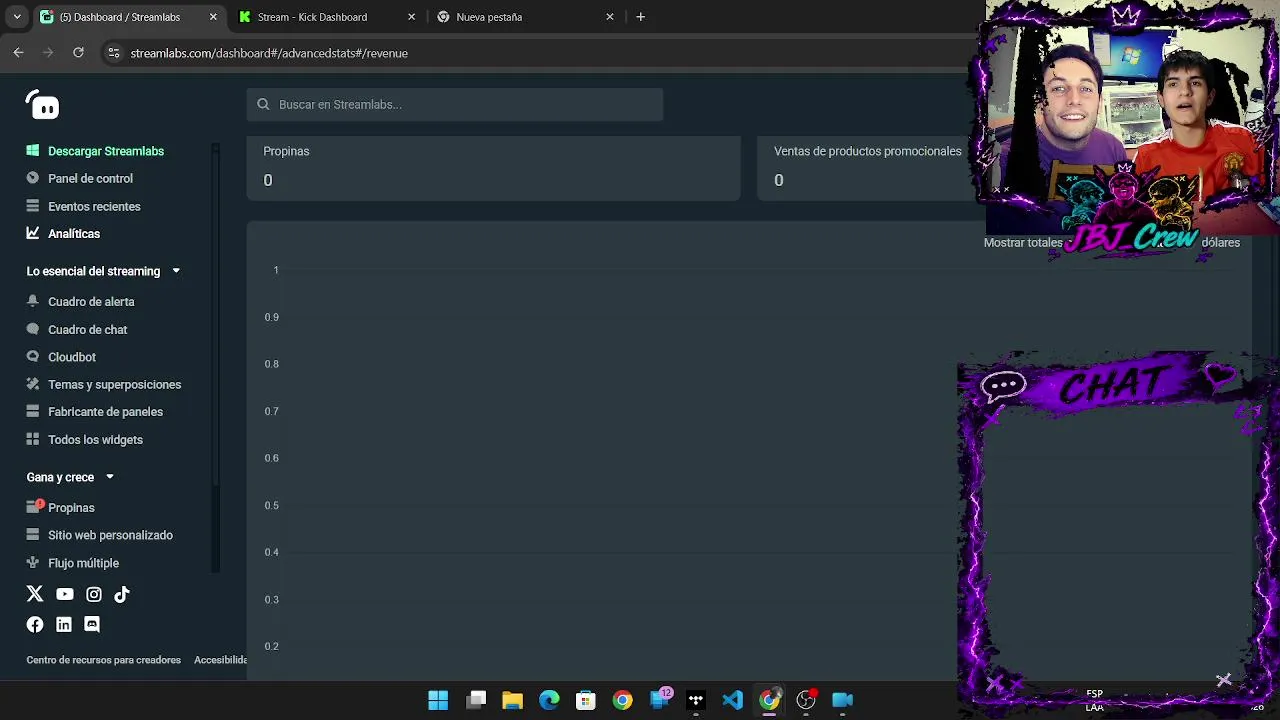Open Microsoft Edge from taskbar

tap(549, 700)
